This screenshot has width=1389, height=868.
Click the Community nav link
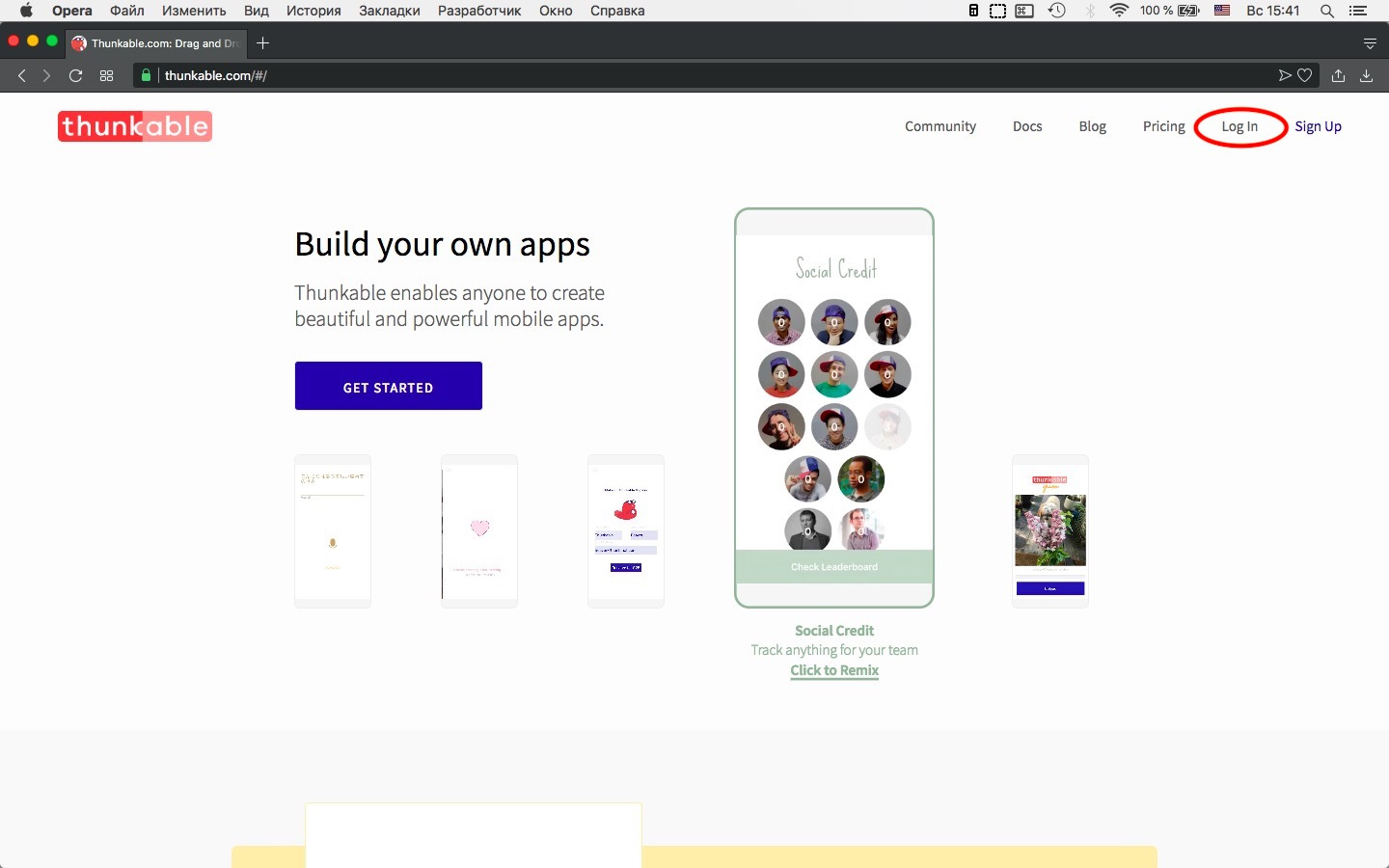pyautogui.click(x=940, y=126)
